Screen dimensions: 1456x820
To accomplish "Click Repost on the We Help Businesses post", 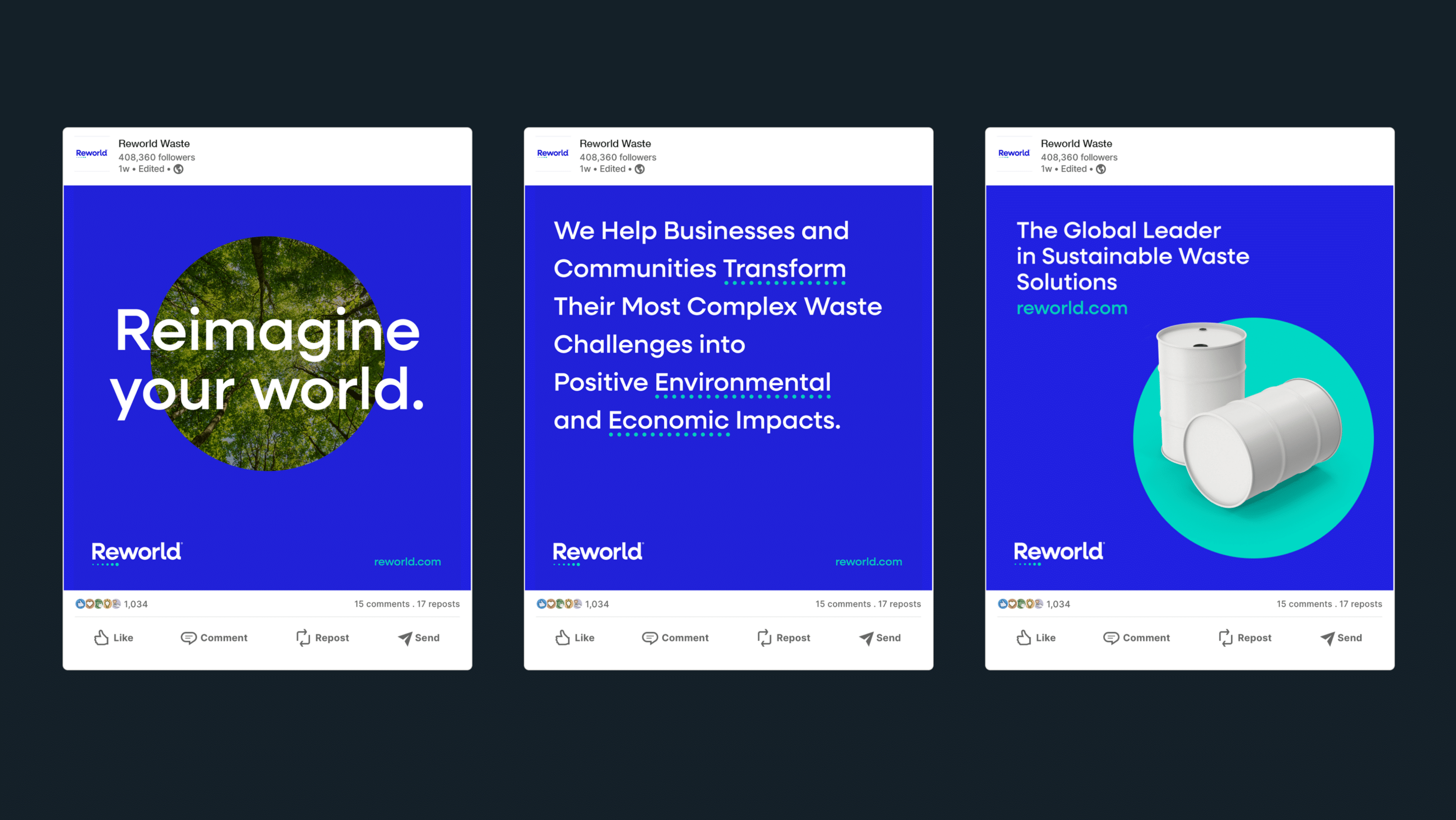I will 784,638.
